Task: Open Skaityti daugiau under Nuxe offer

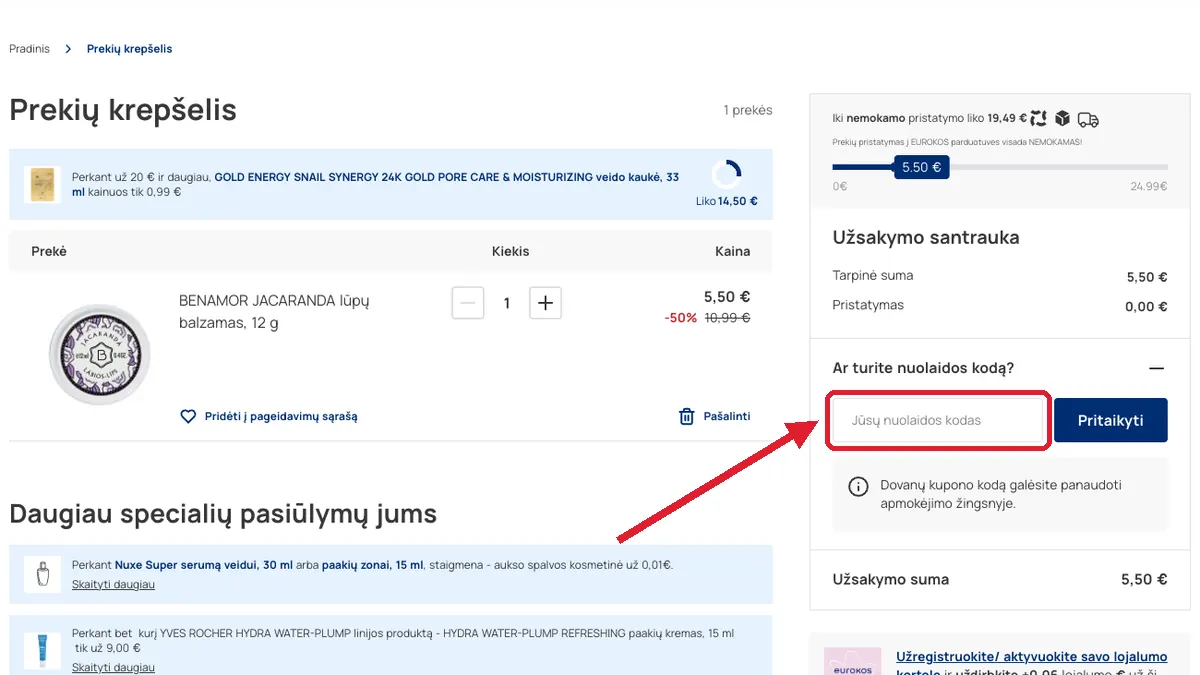Action: [x=113, y=584]
